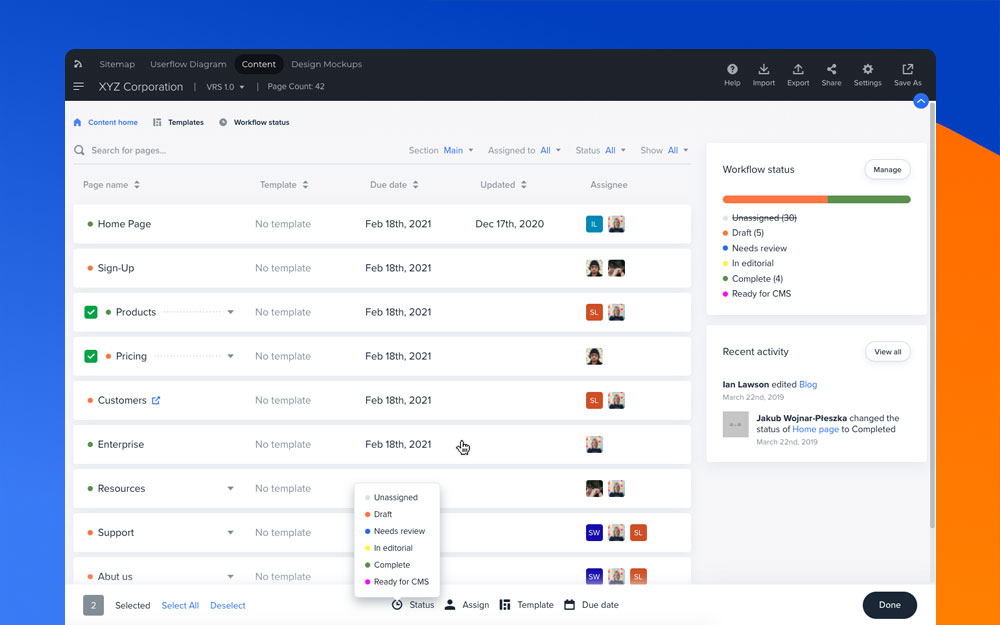Screen dimensions: 1000x625
Task: Click the external link icon next to Customers
Action: (156, 400)
